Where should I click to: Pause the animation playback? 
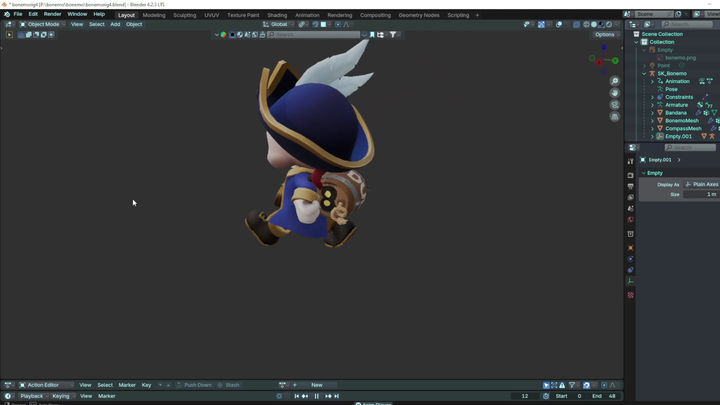(x=316, y=396)
